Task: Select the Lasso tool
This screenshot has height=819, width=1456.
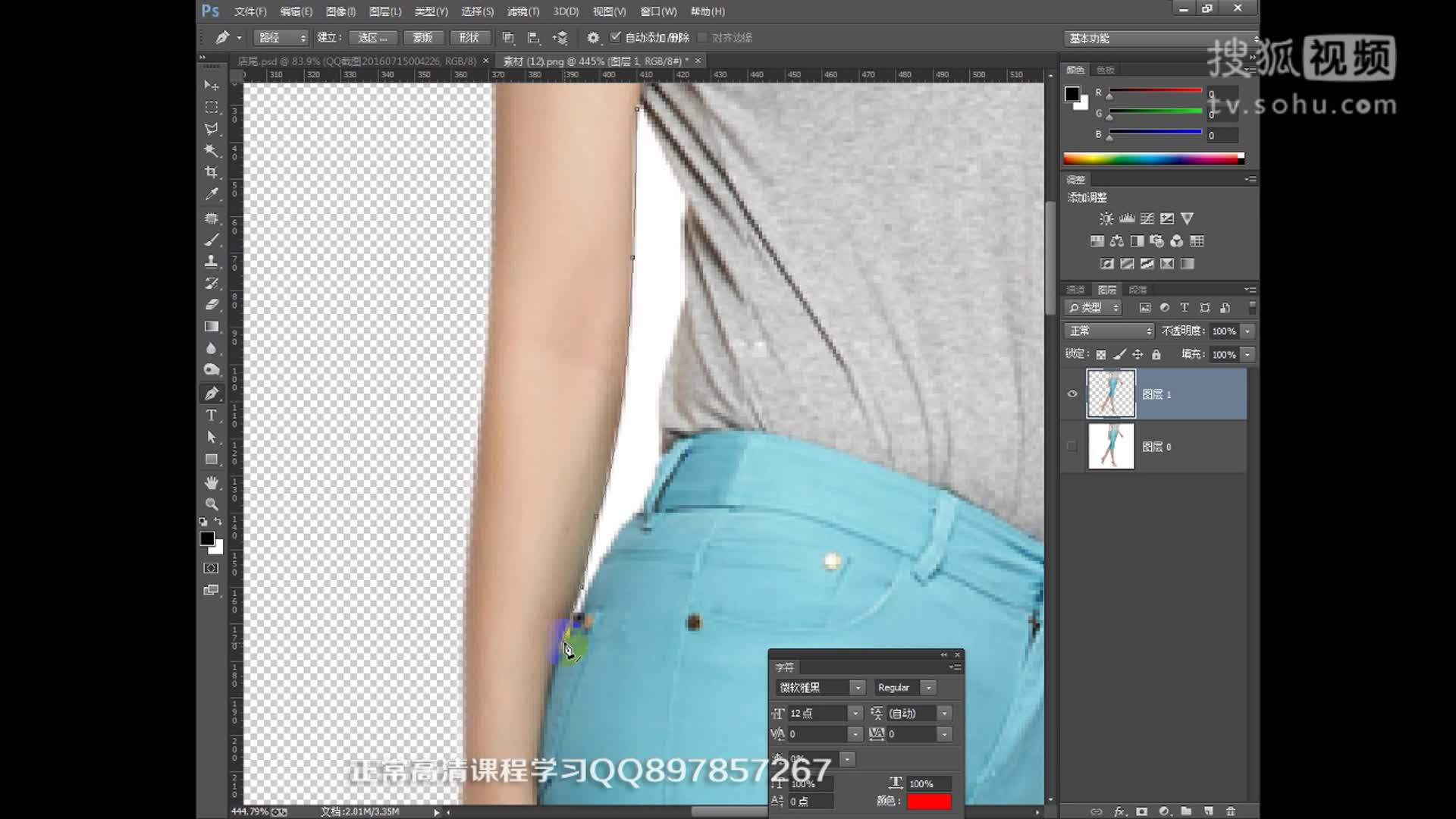Action: 212,129
